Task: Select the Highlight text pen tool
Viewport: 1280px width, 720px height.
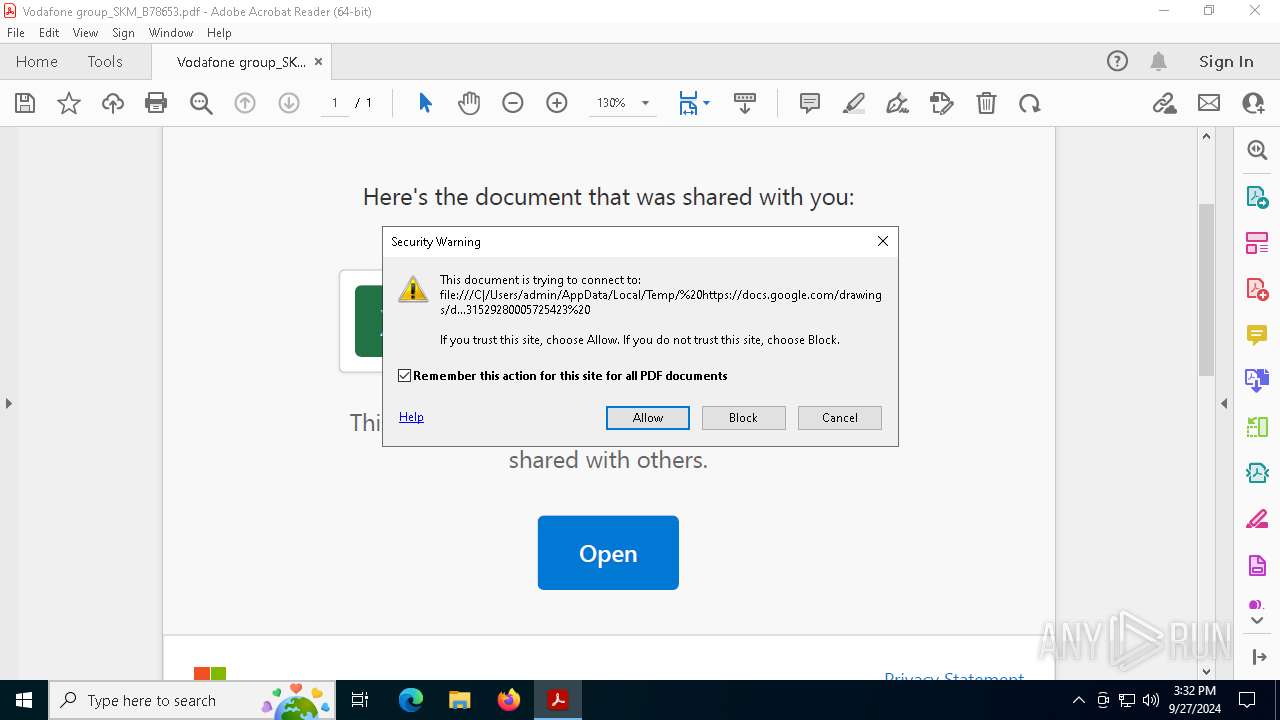Action: [x=854, y=103]
